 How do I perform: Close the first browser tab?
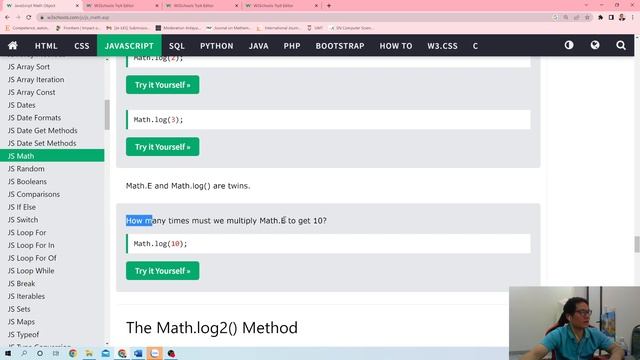pos(78,6)
